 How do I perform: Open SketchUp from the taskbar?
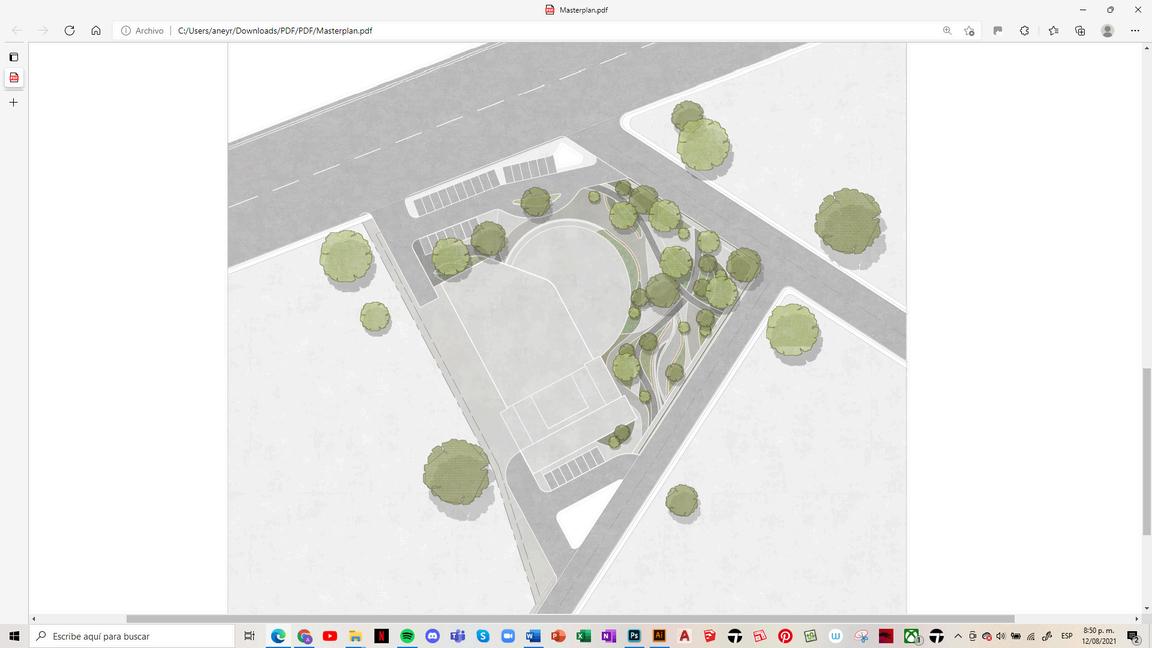point(710,636)
